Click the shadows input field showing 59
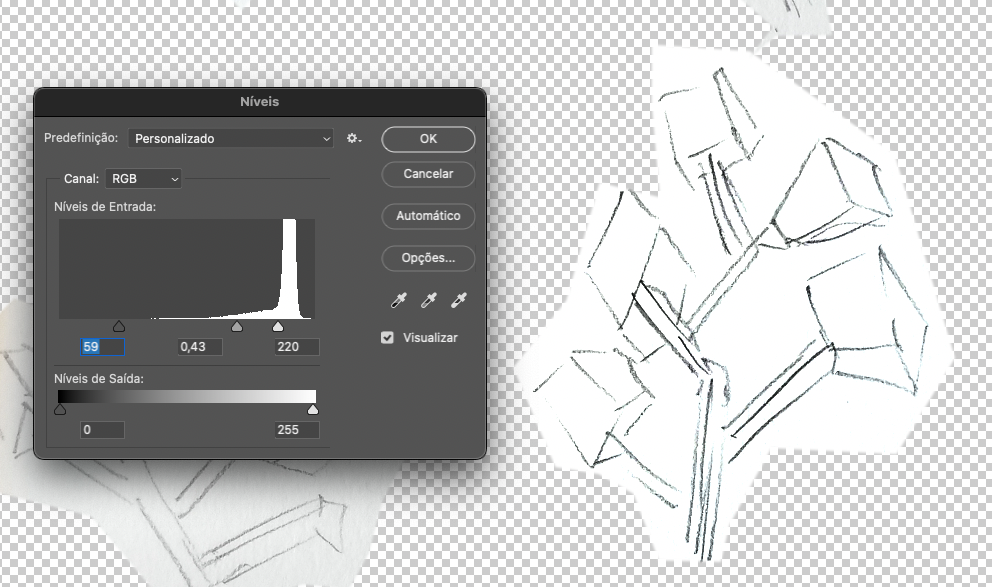This screenshot has height=587, width=992. 102,347
